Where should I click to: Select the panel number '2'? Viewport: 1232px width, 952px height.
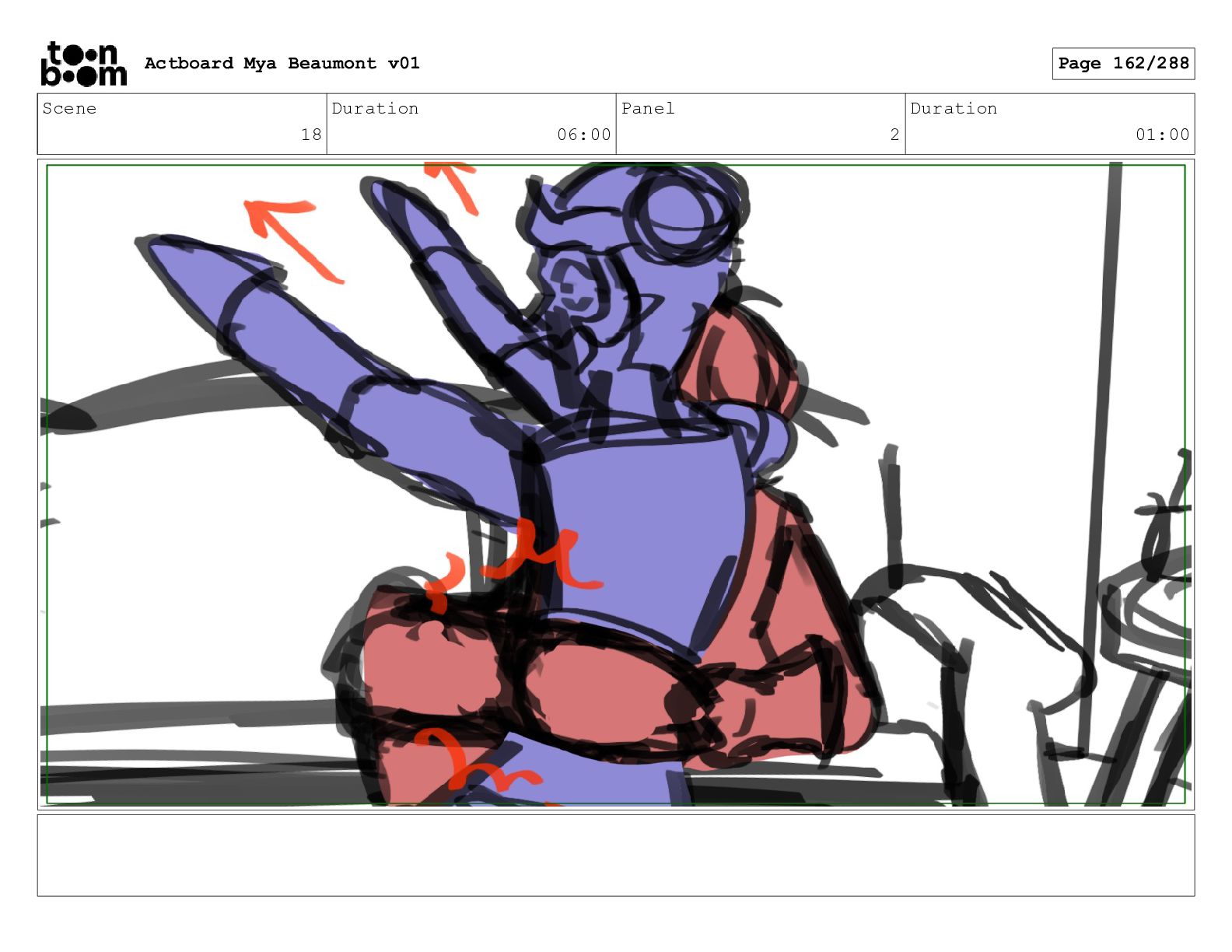894,135
